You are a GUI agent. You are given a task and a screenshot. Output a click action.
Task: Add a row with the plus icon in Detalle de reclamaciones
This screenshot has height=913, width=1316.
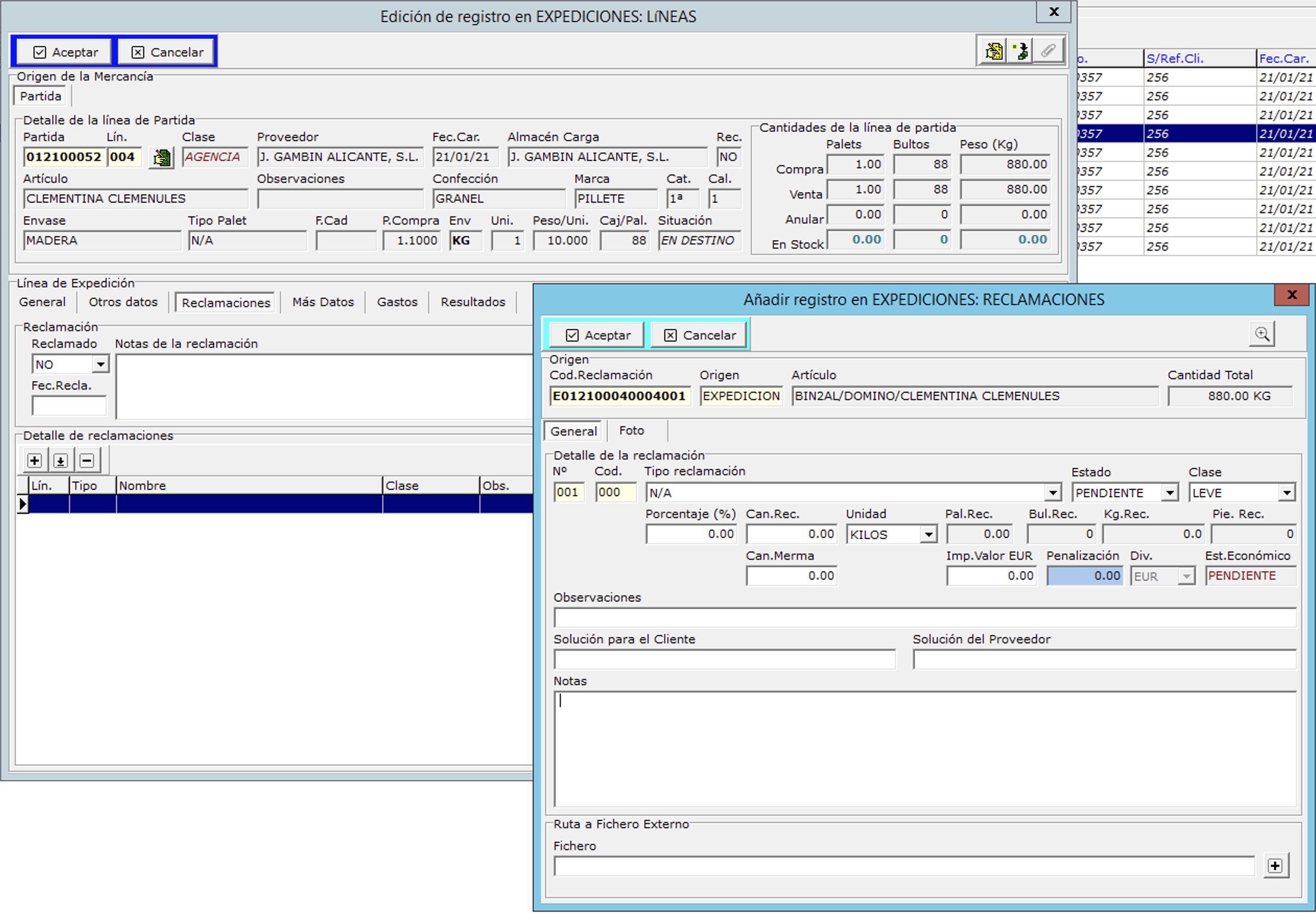[34, 461]
